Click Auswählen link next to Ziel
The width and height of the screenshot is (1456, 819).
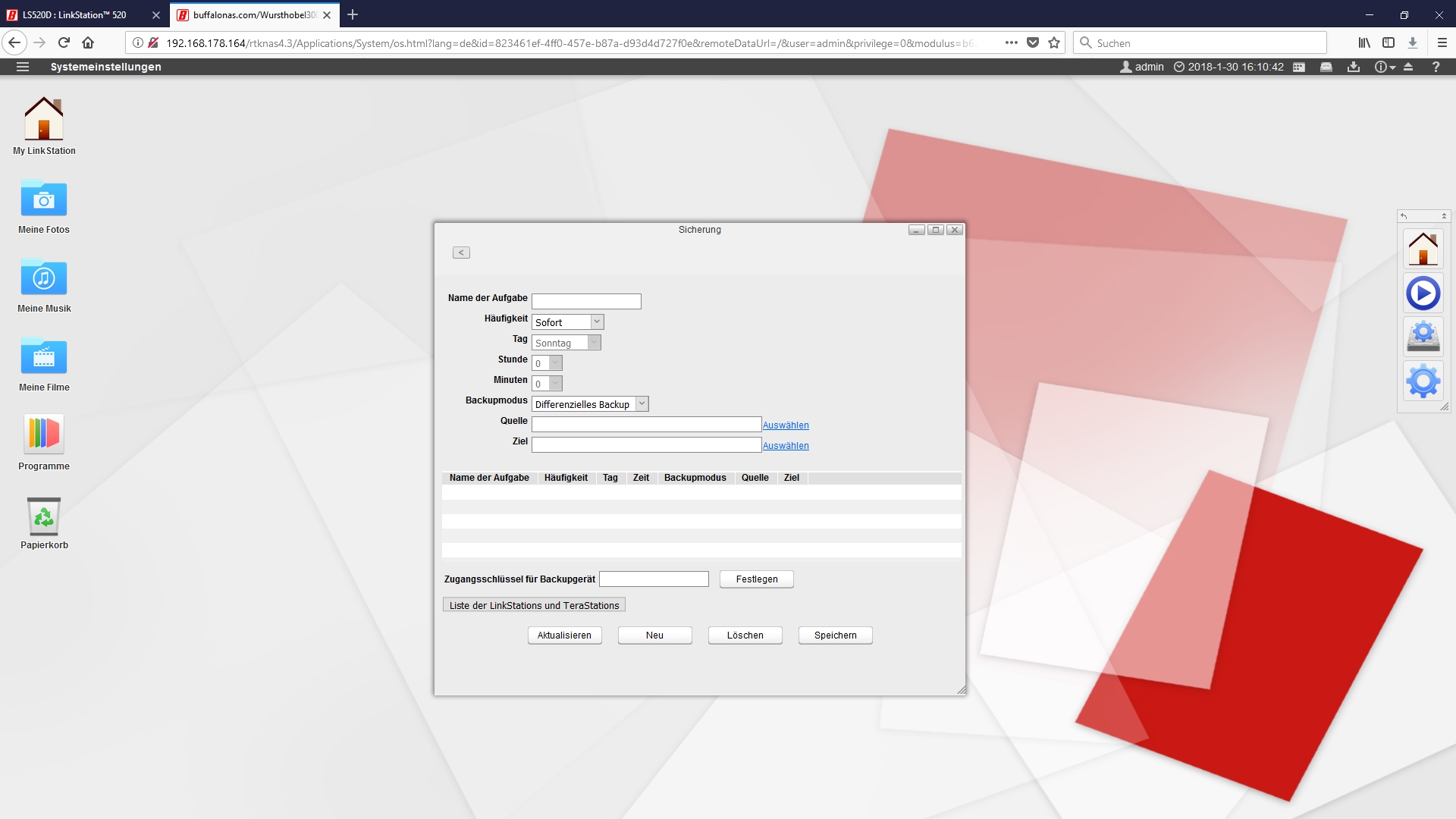(786, 446)
